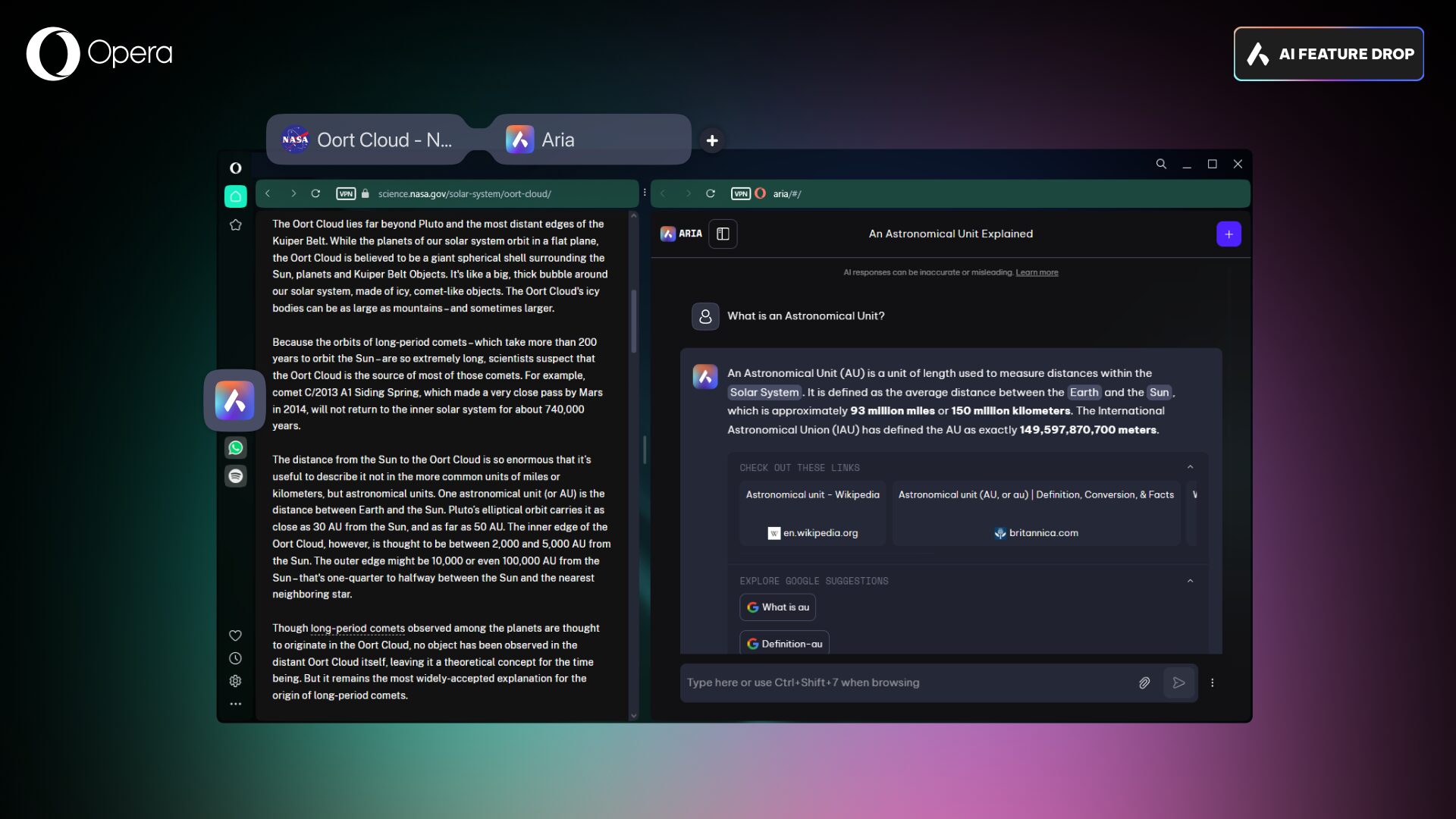Click the attach file icon in Aria input
This screenshot has width=1456, height=819.
(1143, 682)
